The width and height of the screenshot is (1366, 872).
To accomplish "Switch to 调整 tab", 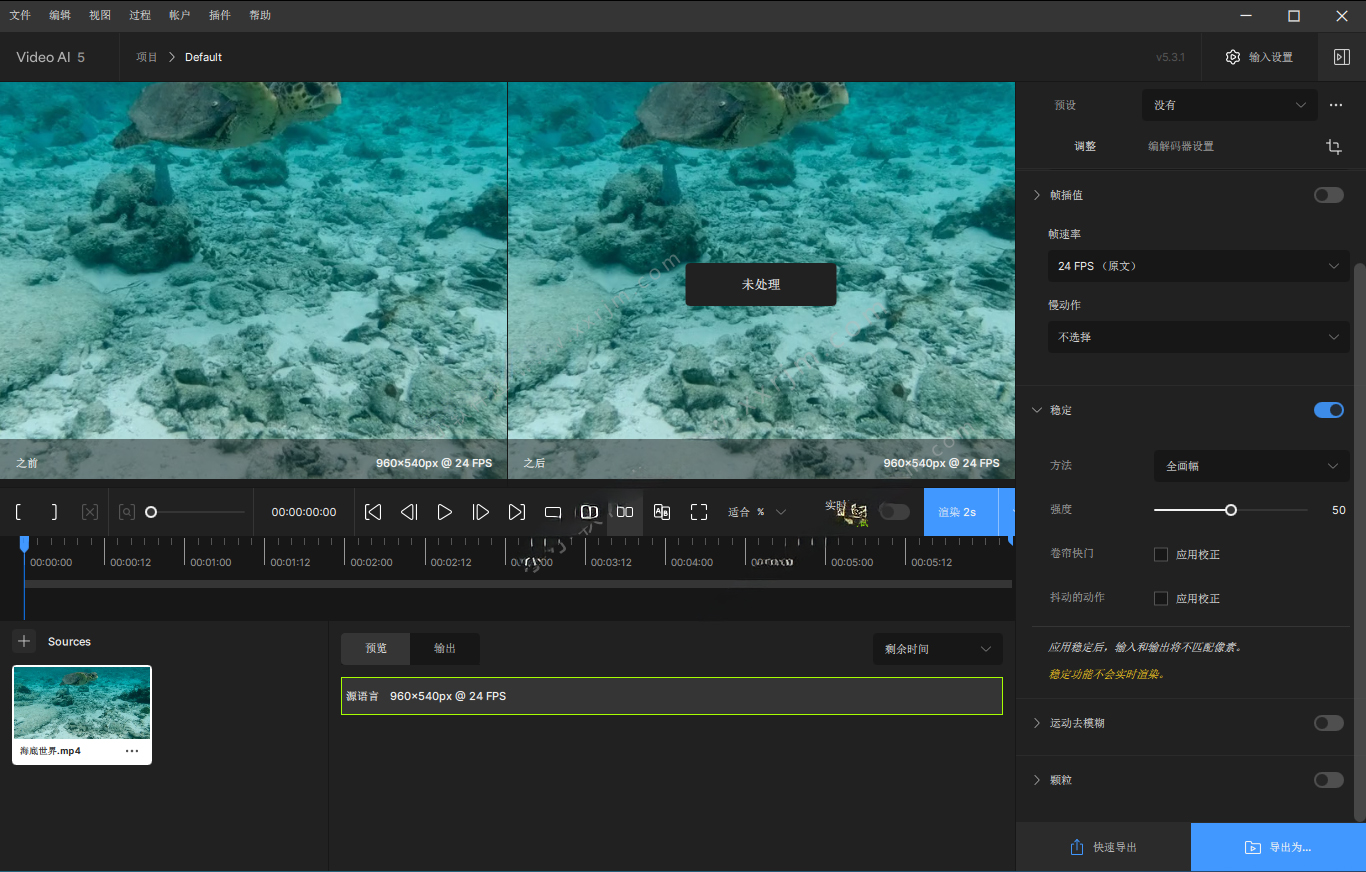I will pyautogui.click(x=1085, y=146).
